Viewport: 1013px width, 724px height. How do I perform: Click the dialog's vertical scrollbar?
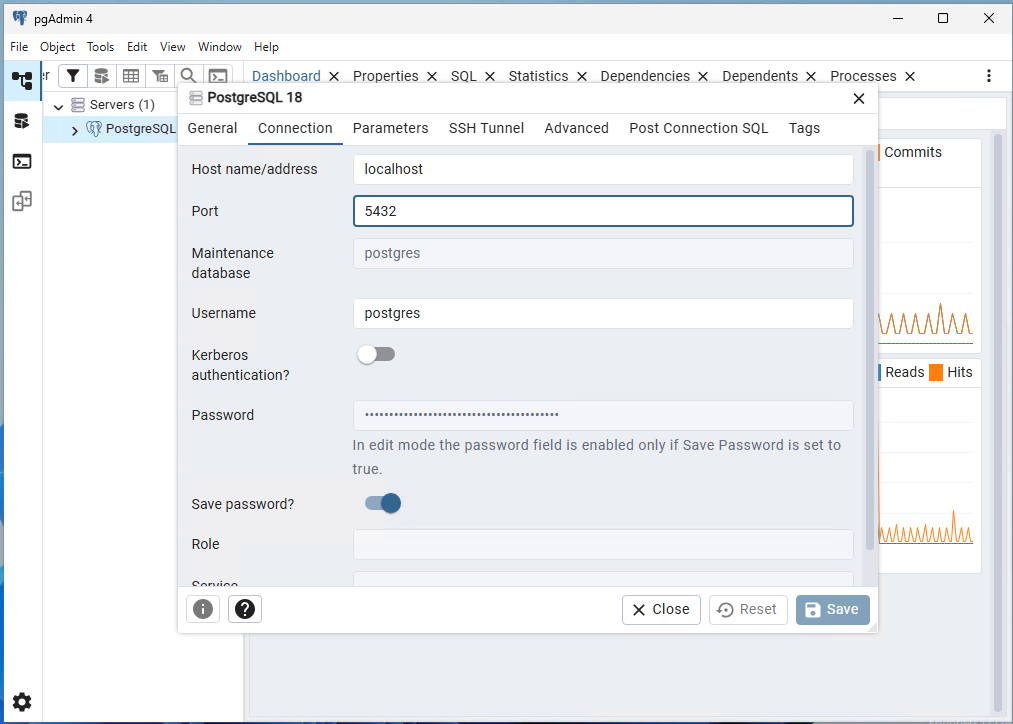point(870,349)
